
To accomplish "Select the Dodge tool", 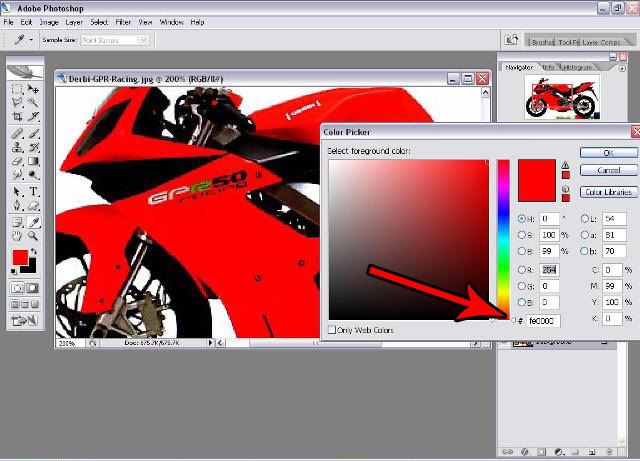I will pos(33,175).
